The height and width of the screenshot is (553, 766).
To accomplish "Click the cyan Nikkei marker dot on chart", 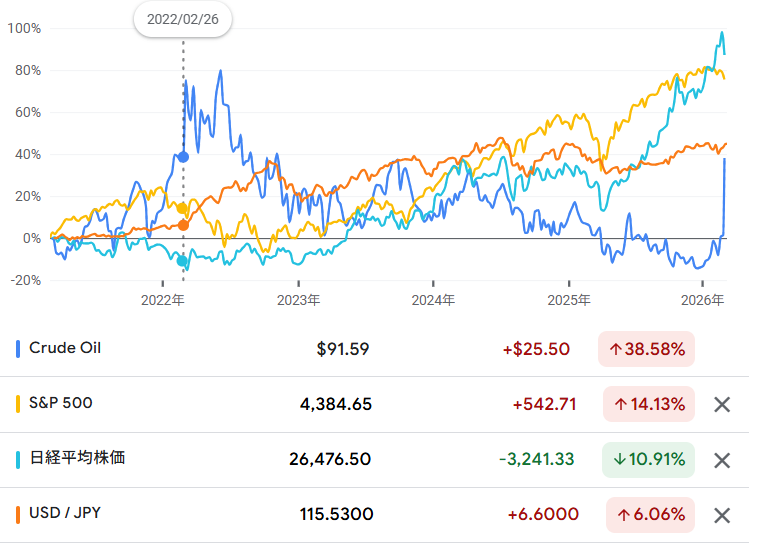I will pos(183,262).
